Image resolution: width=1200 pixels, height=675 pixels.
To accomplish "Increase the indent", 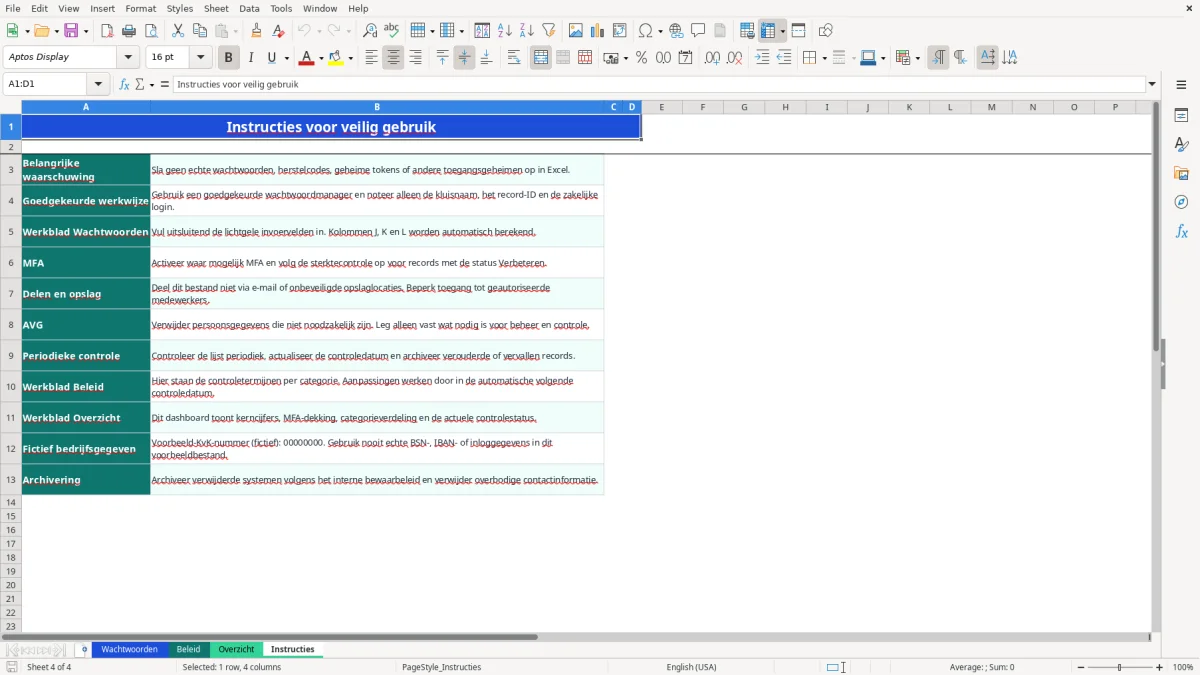I will coord(762,58).
